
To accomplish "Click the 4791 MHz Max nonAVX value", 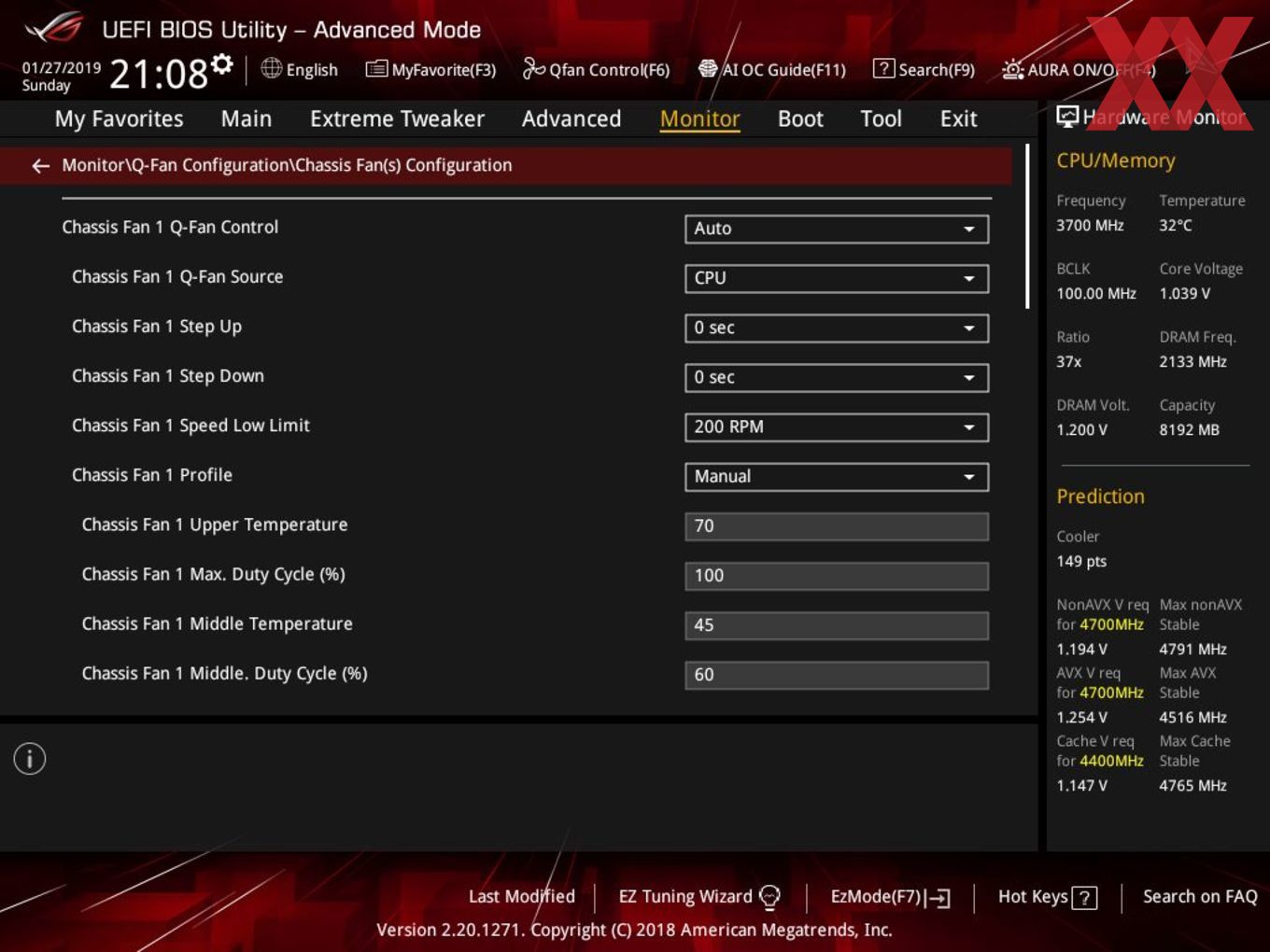I will coord(1192,649).
